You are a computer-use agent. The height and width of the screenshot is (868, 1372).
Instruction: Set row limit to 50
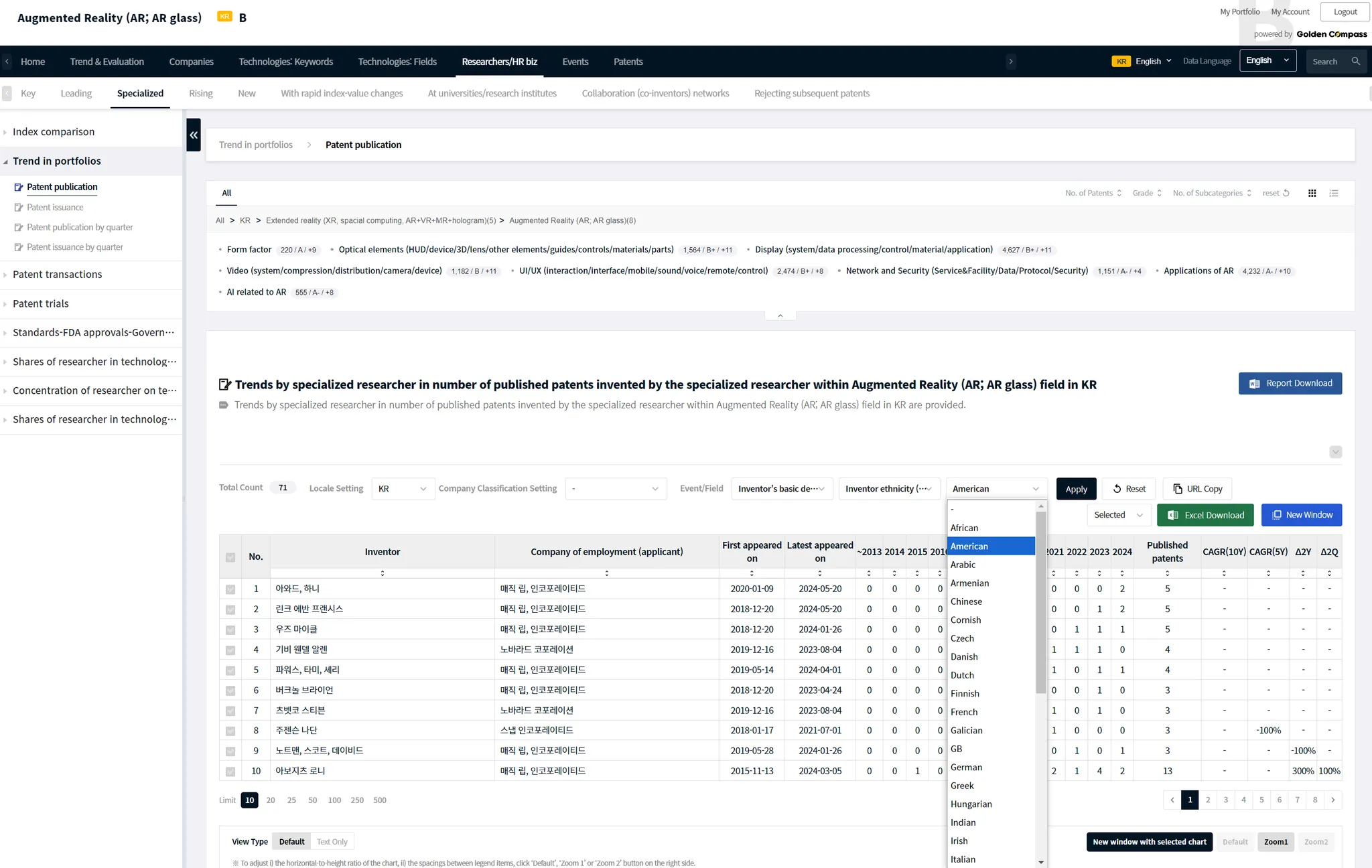point(313,800)
